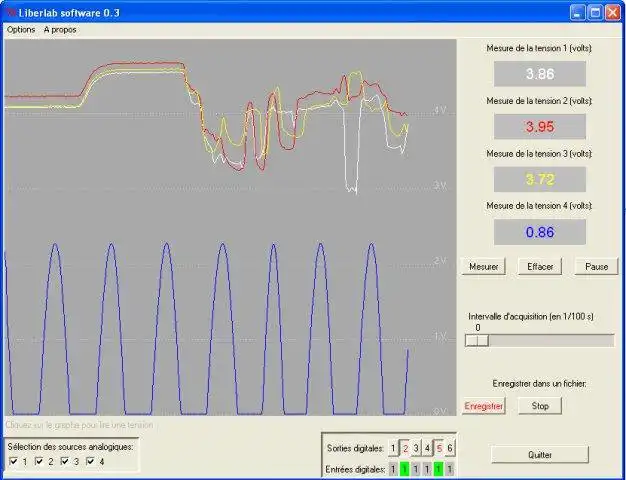Image resolution: width=626 pixels, height=480 pixels.
Task: Click first digital input indicator (Entrées digitales)
Action: click(x=393, y=469)
